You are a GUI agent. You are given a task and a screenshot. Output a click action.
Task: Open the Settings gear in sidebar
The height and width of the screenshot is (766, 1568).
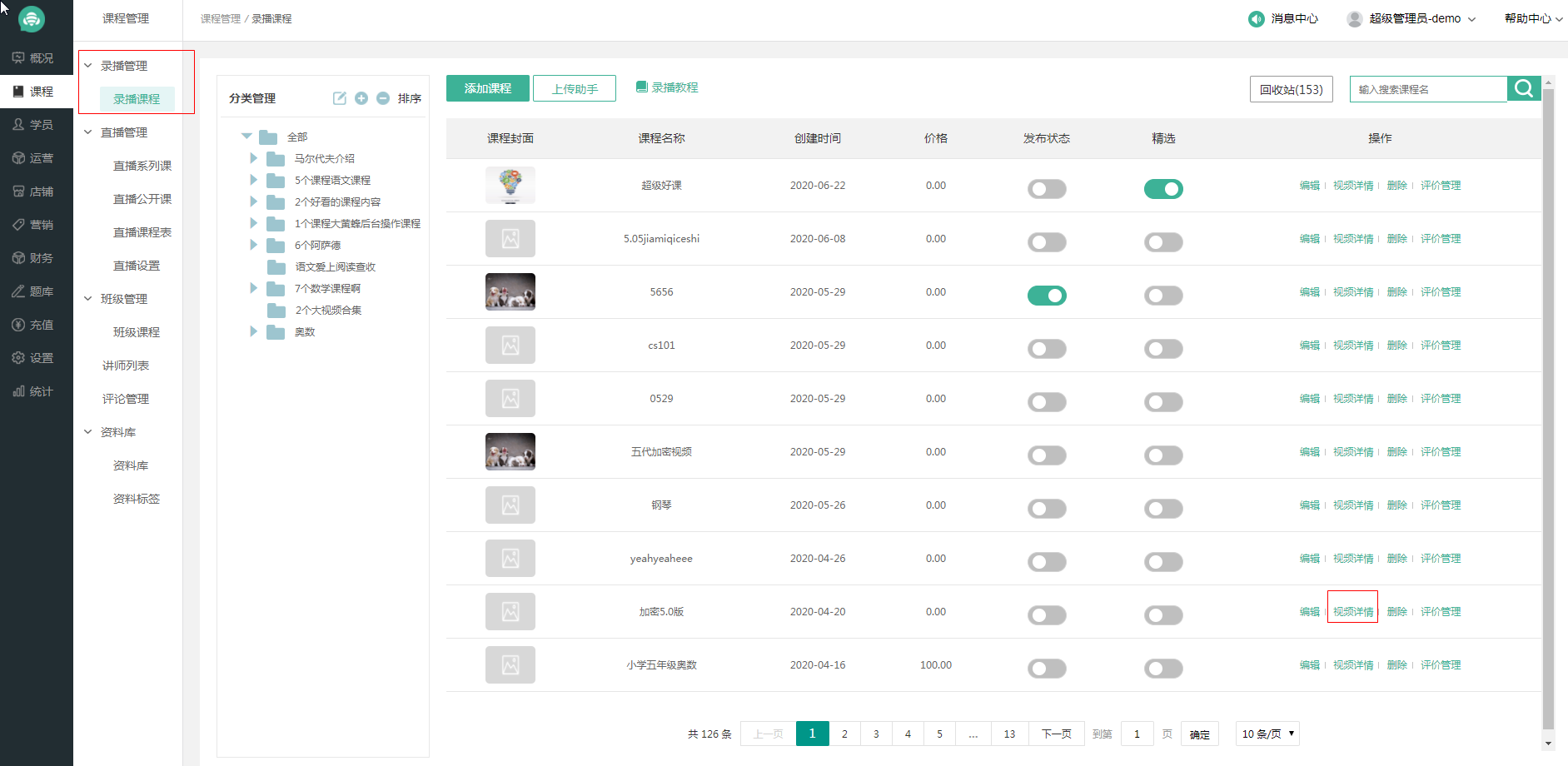[33, 358]
